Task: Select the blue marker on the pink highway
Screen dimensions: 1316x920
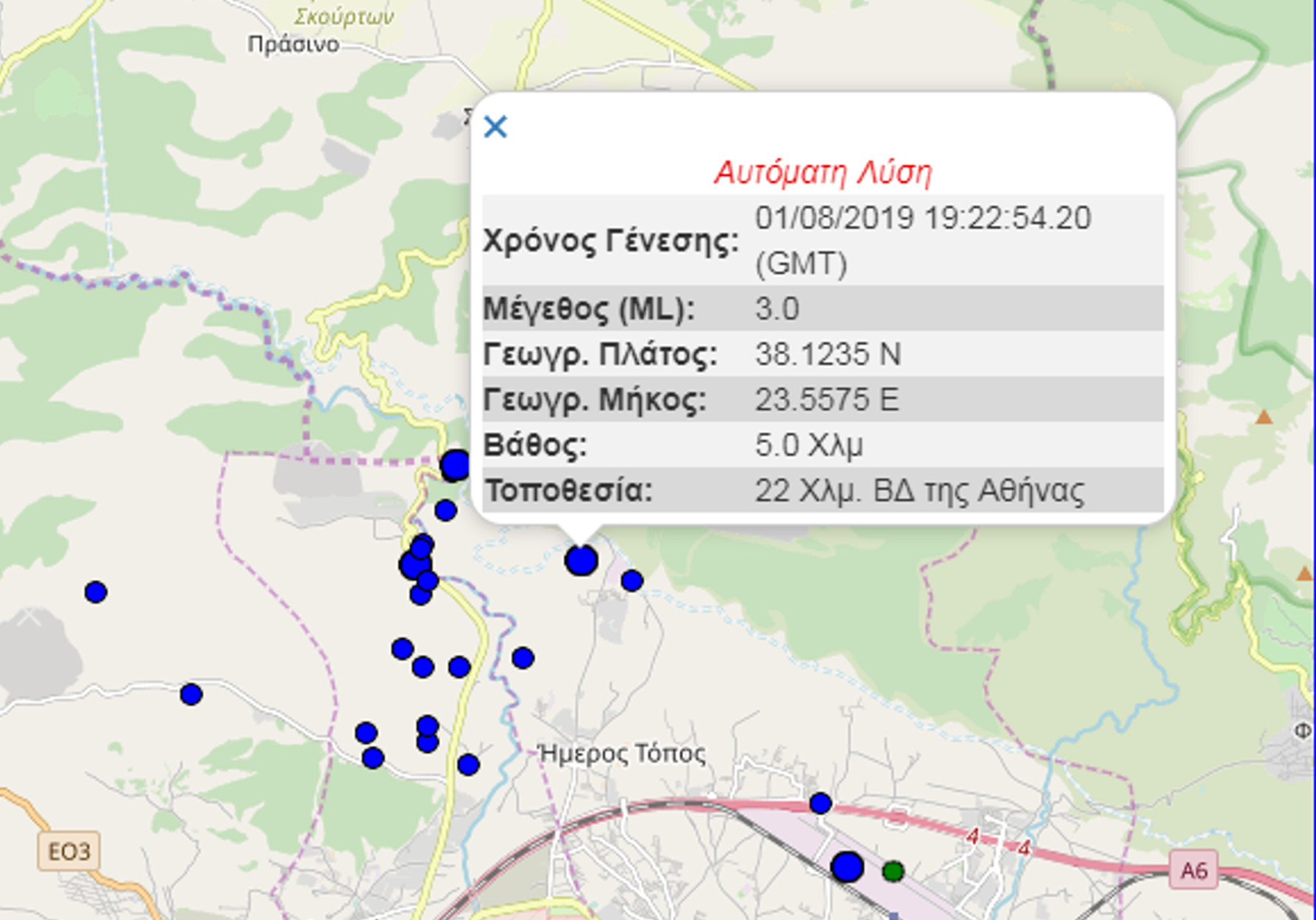Action: point(821,804)
